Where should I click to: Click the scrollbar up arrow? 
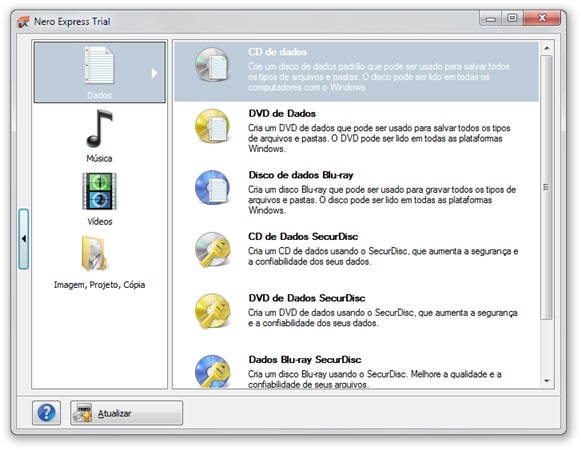click(547, 49)
